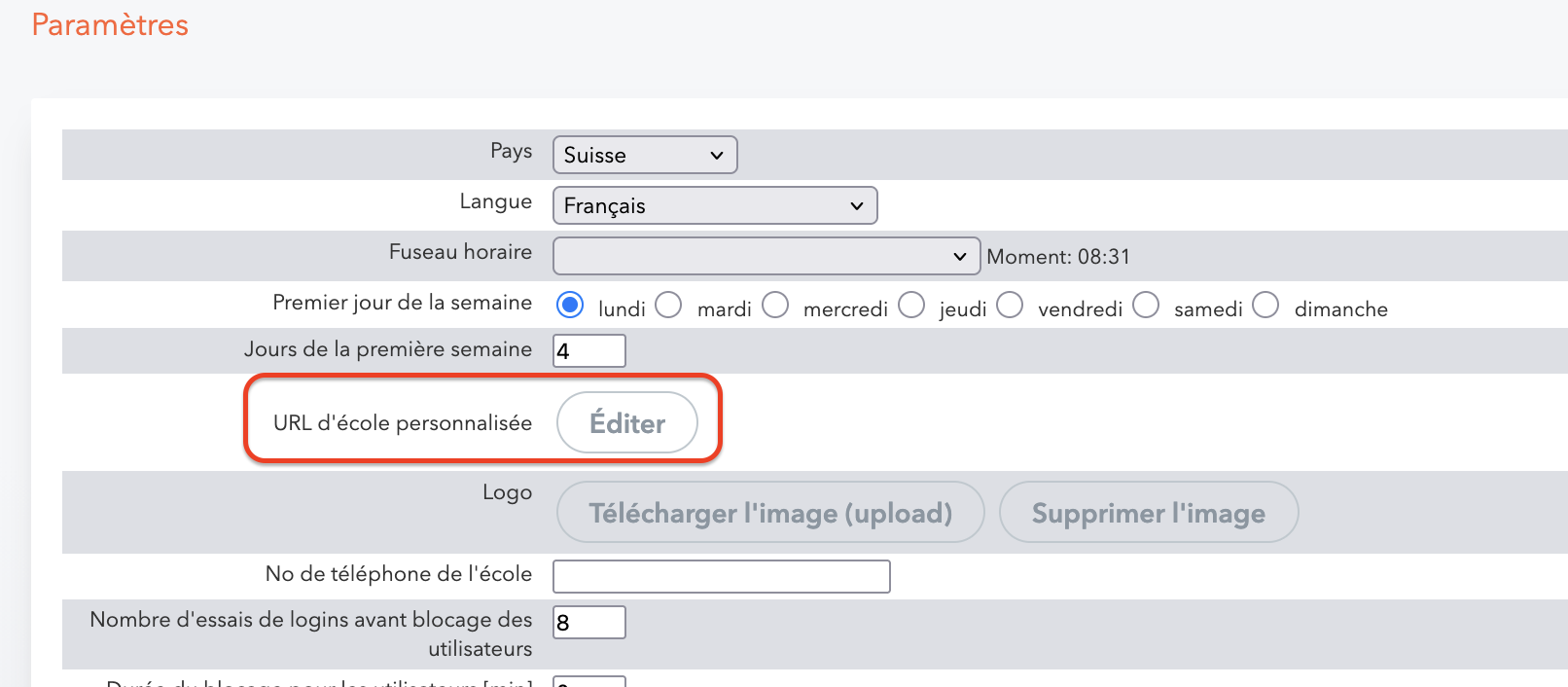Open the Fuseau horaire dropdown

point(766,256)
